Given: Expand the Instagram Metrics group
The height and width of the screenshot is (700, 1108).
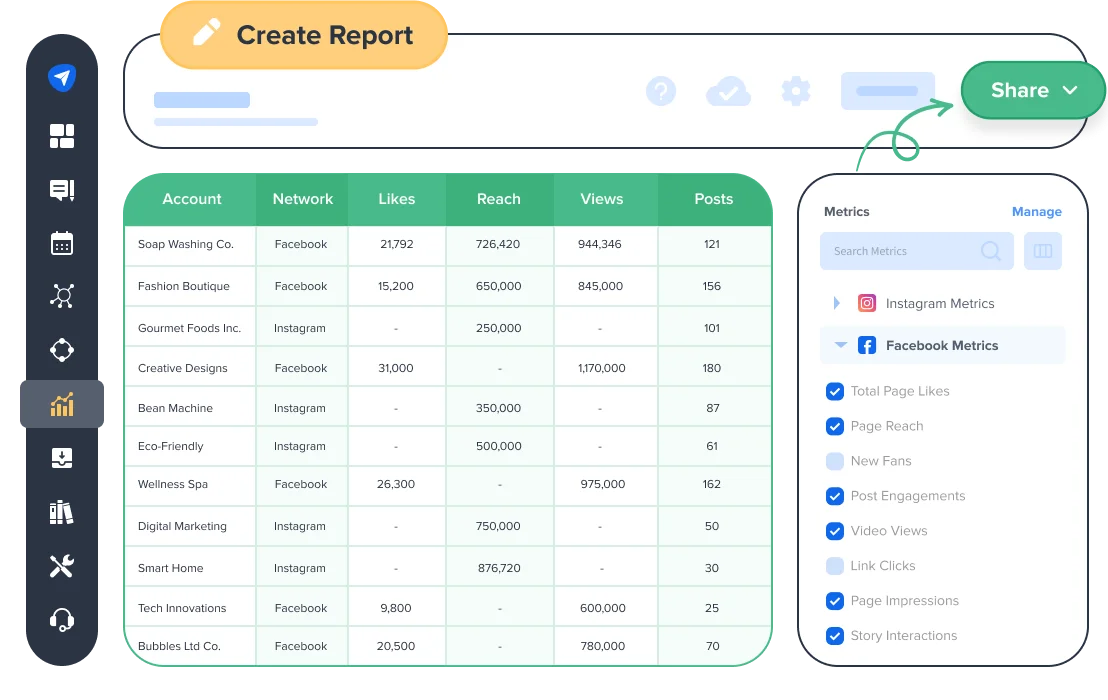Looking at the screenshot, I should click(x=837, y=304).
